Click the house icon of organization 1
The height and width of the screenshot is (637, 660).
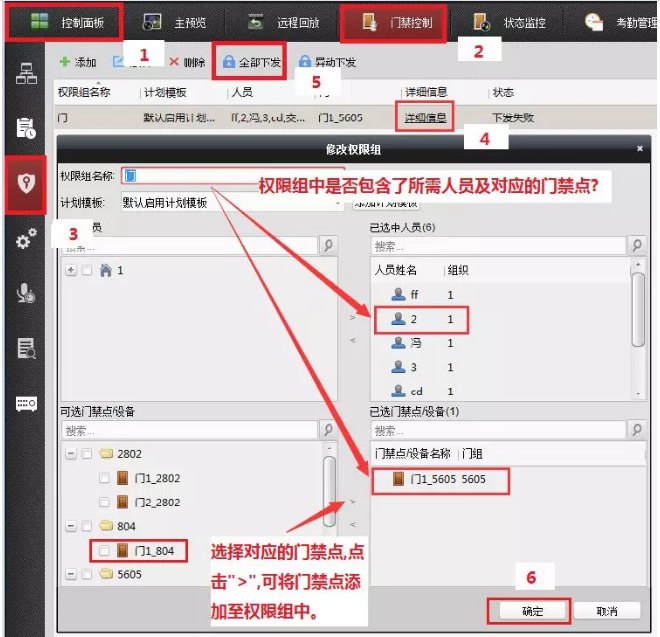click(x=106, y=270)
